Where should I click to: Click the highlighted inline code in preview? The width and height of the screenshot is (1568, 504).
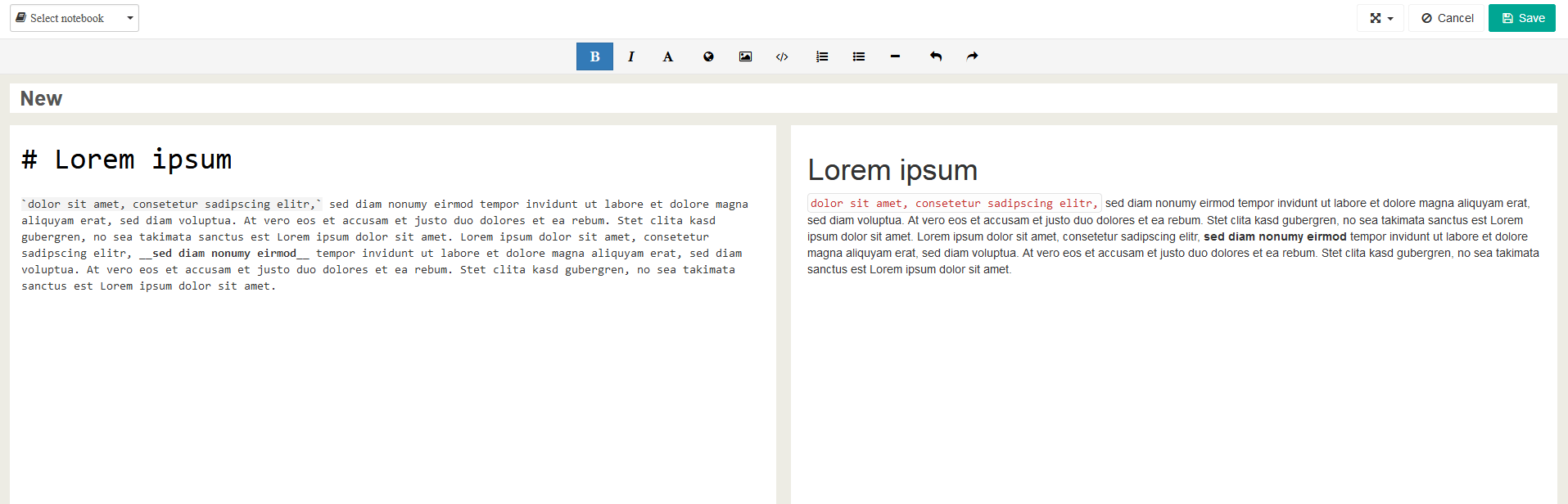tap(954, 203)
